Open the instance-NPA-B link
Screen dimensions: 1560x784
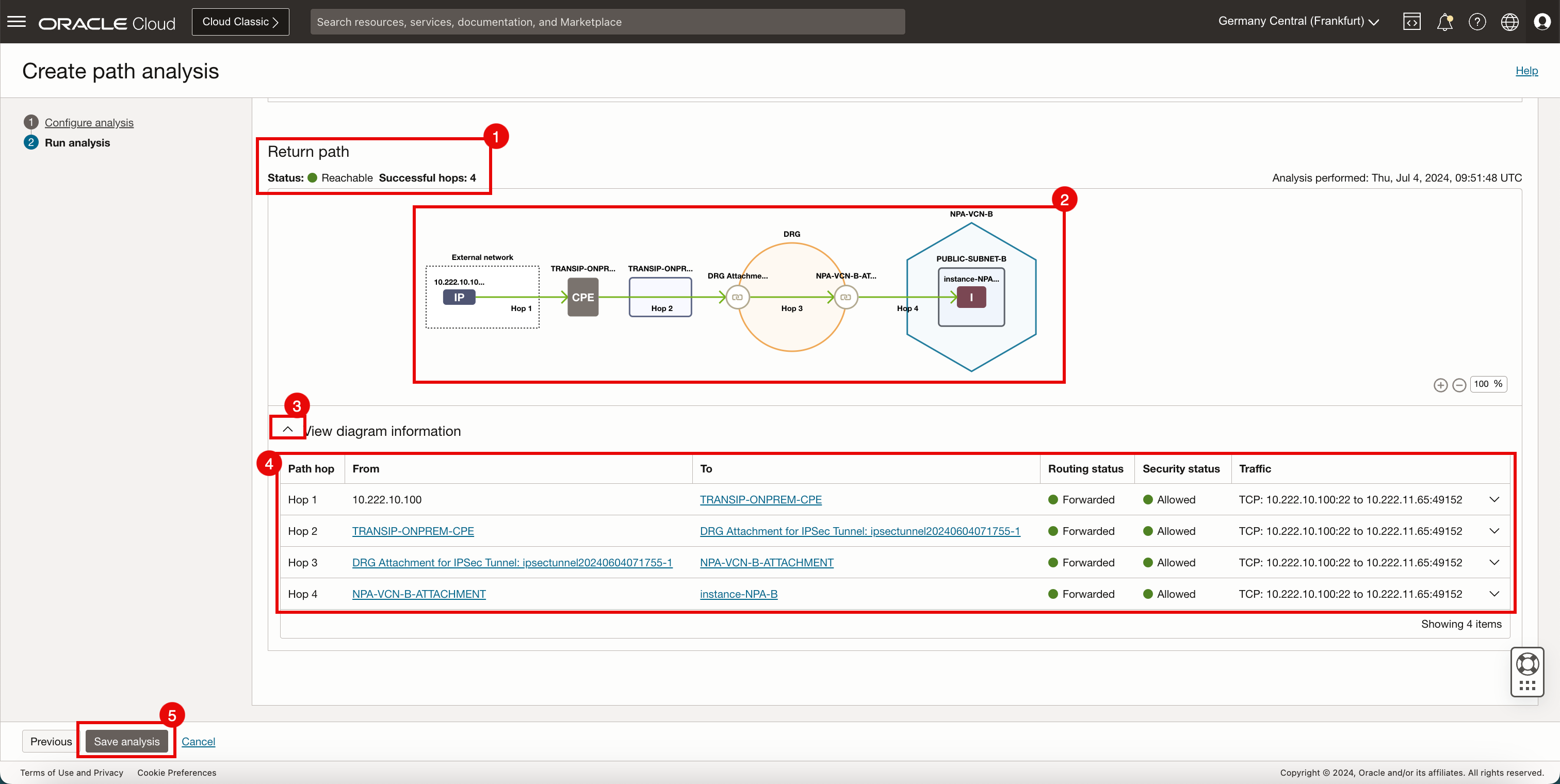[x=738, y=594]
